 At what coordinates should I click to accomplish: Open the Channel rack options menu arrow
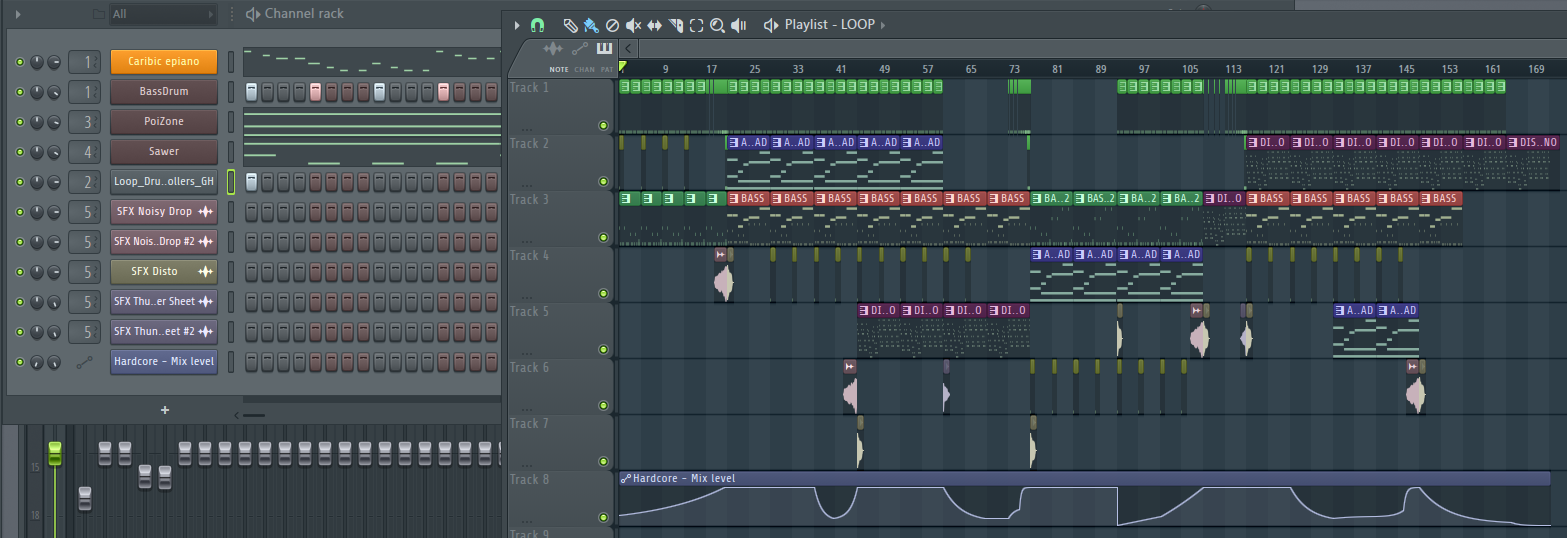pyautogui.click(x=20, y=14)
